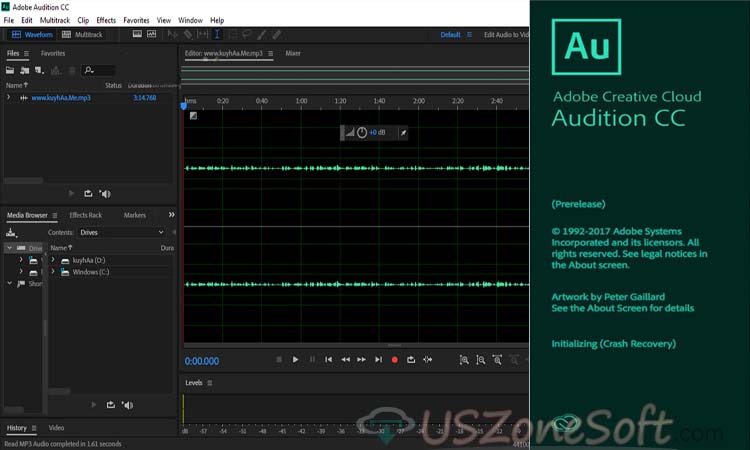Expand the kuyhAa (D:) drive
The width and height of the screenshot is (750, 450).
[53, 260]
